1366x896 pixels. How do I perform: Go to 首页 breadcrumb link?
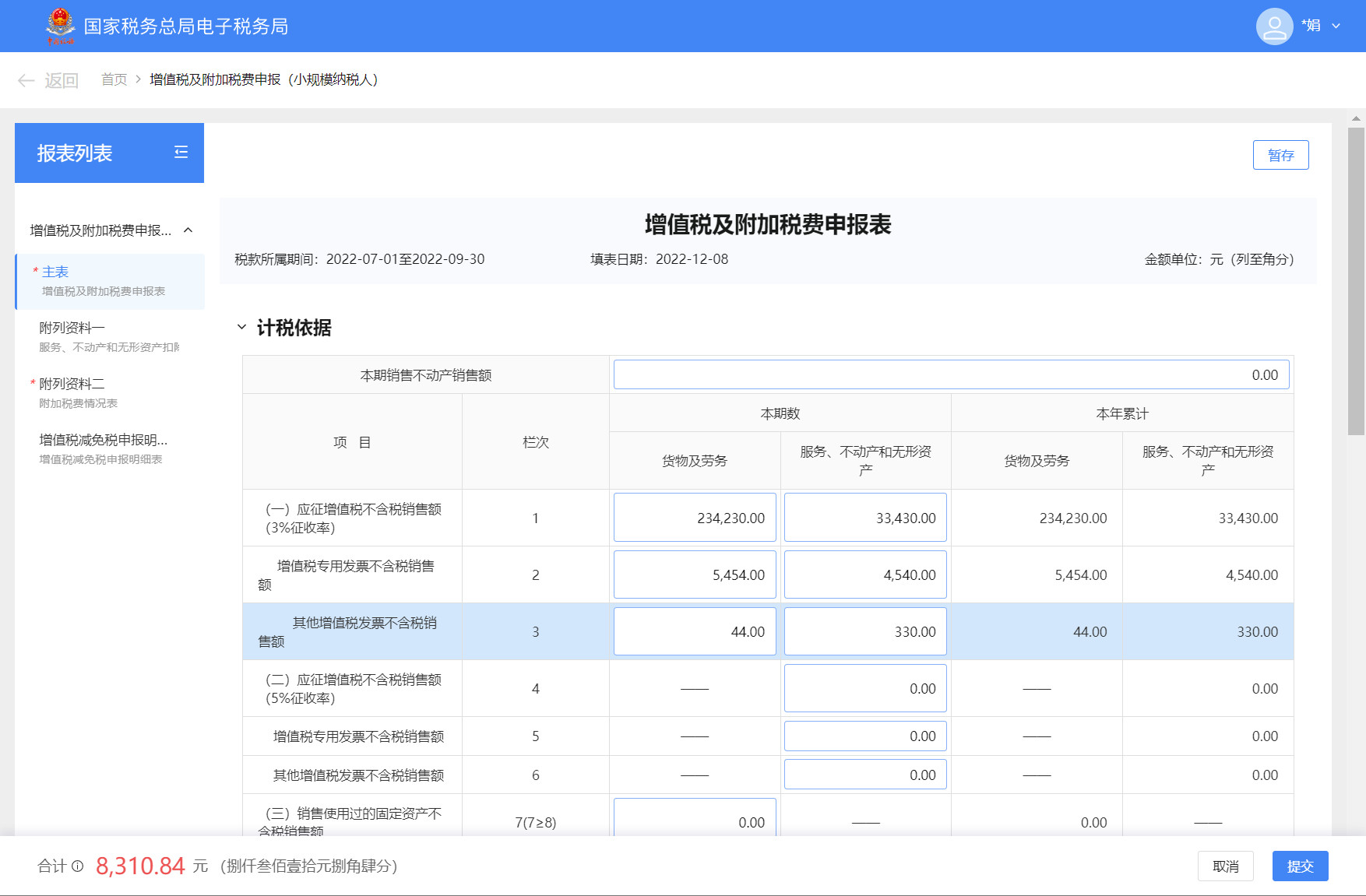pyautogui.click(x=114, y=79)
